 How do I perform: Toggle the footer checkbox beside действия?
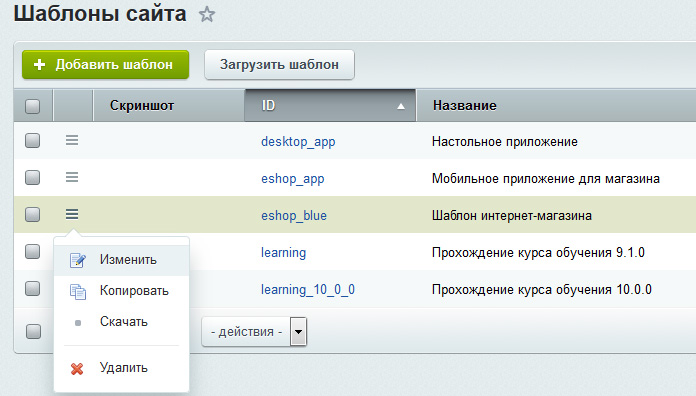tap(33, 331)
